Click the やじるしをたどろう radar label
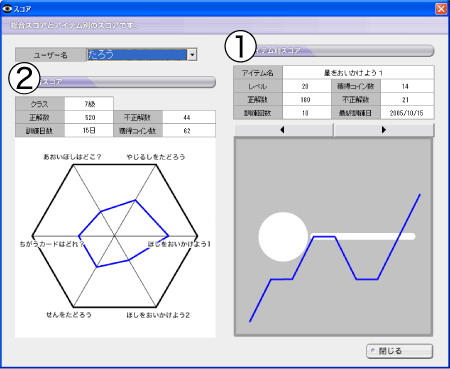The height and width of the screenshot is (369, 450). (x=156, y=157)
